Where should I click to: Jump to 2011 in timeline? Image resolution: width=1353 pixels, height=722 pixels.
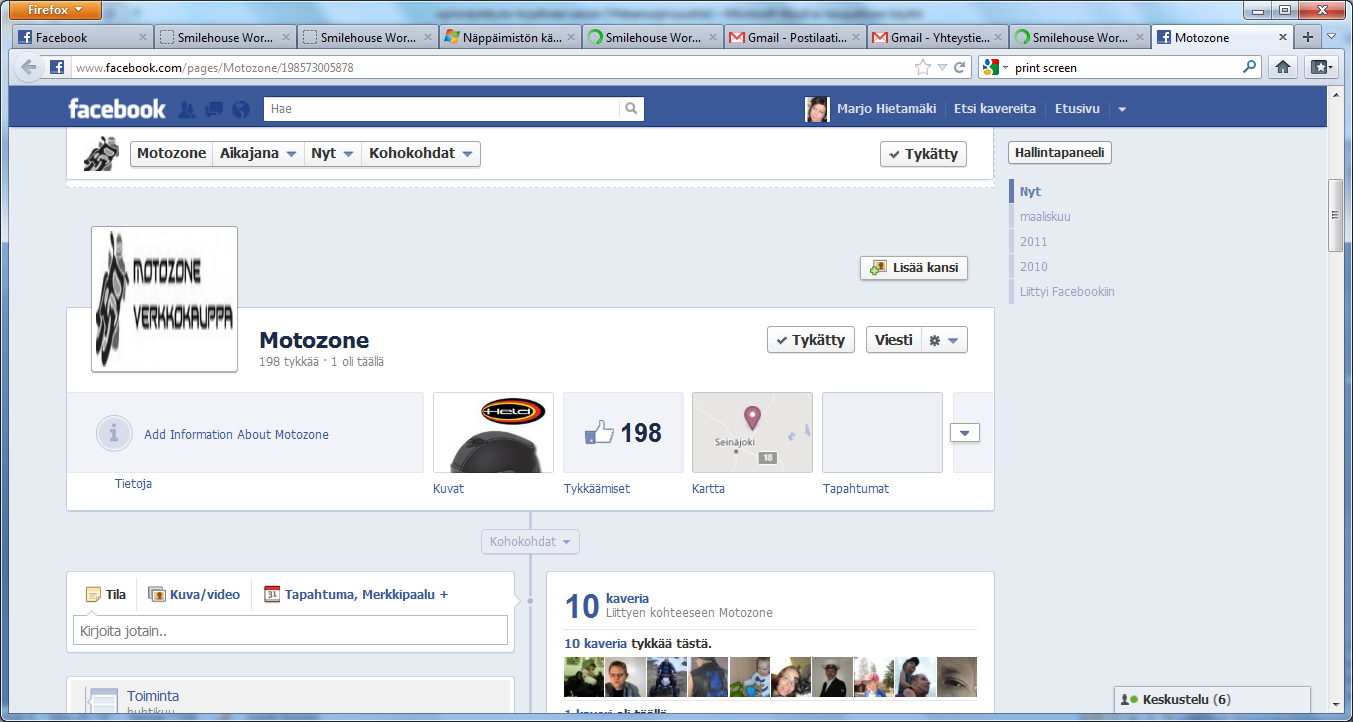coord(1034,242)
